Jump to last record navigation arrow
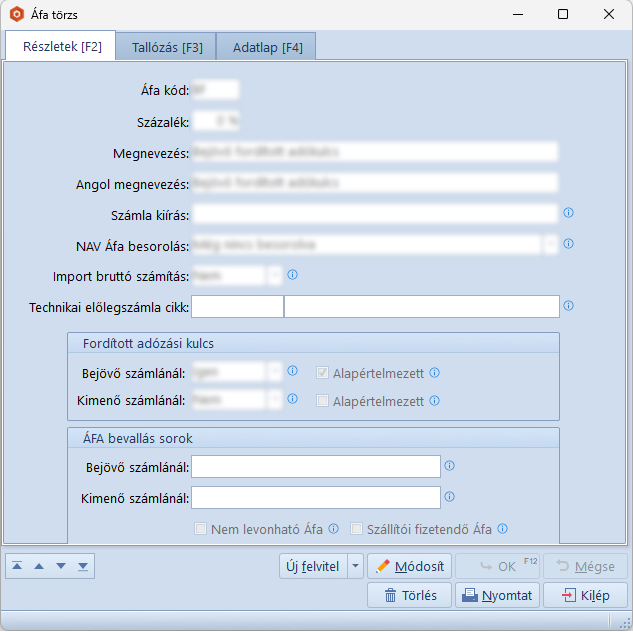633x632 pixels. click(83, 566)
